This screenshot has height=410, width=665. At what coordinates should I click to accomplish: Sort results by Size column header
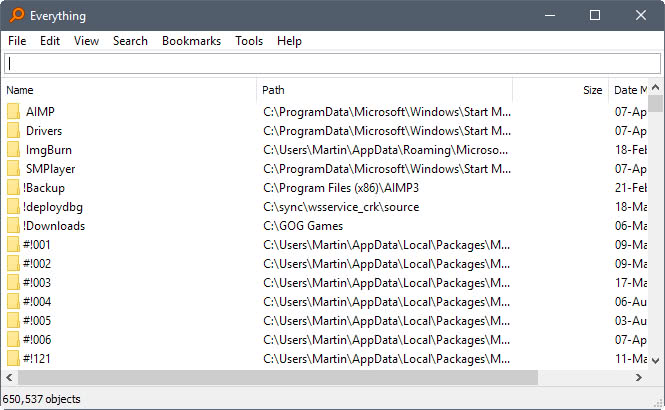pyautogui.click(x=561, y=90)
